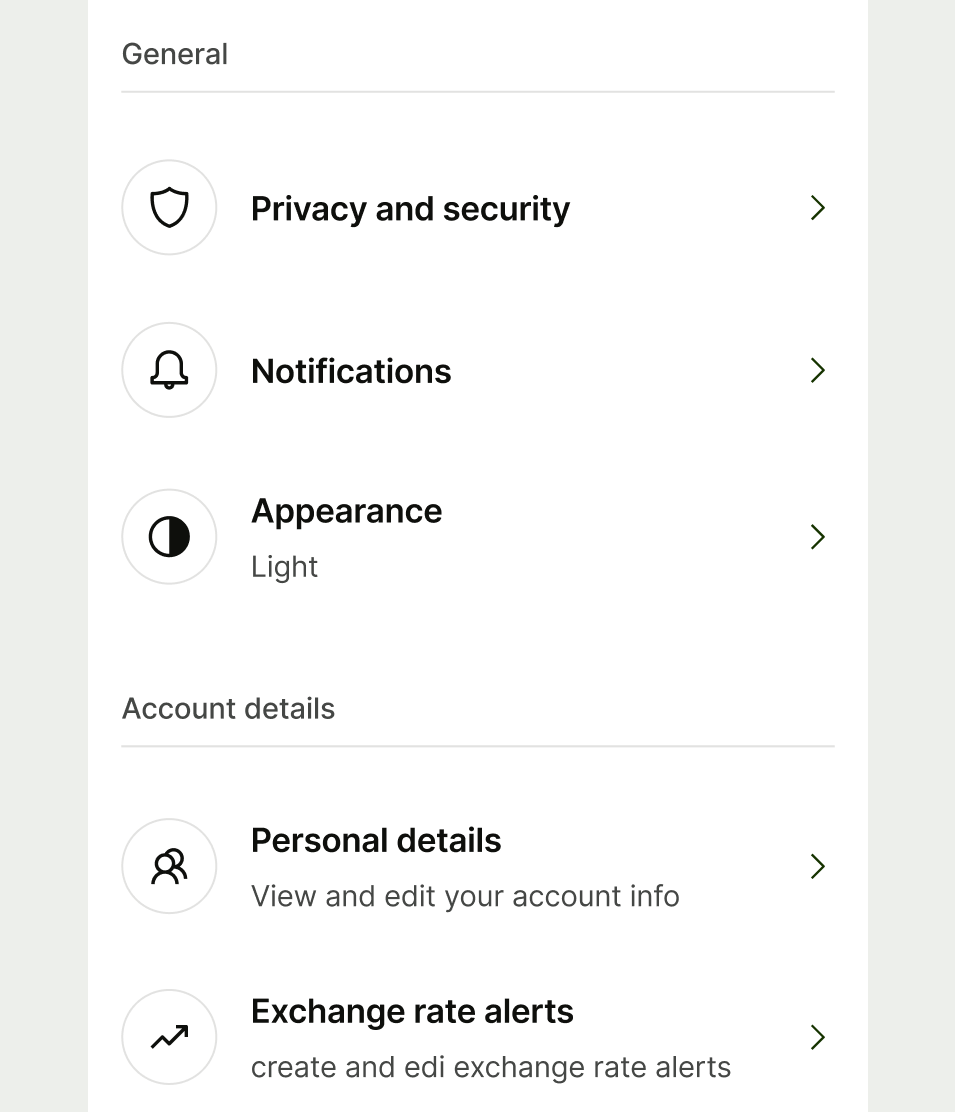
Task: Click the half-circle contrast appearance icon
Action: 169,537
